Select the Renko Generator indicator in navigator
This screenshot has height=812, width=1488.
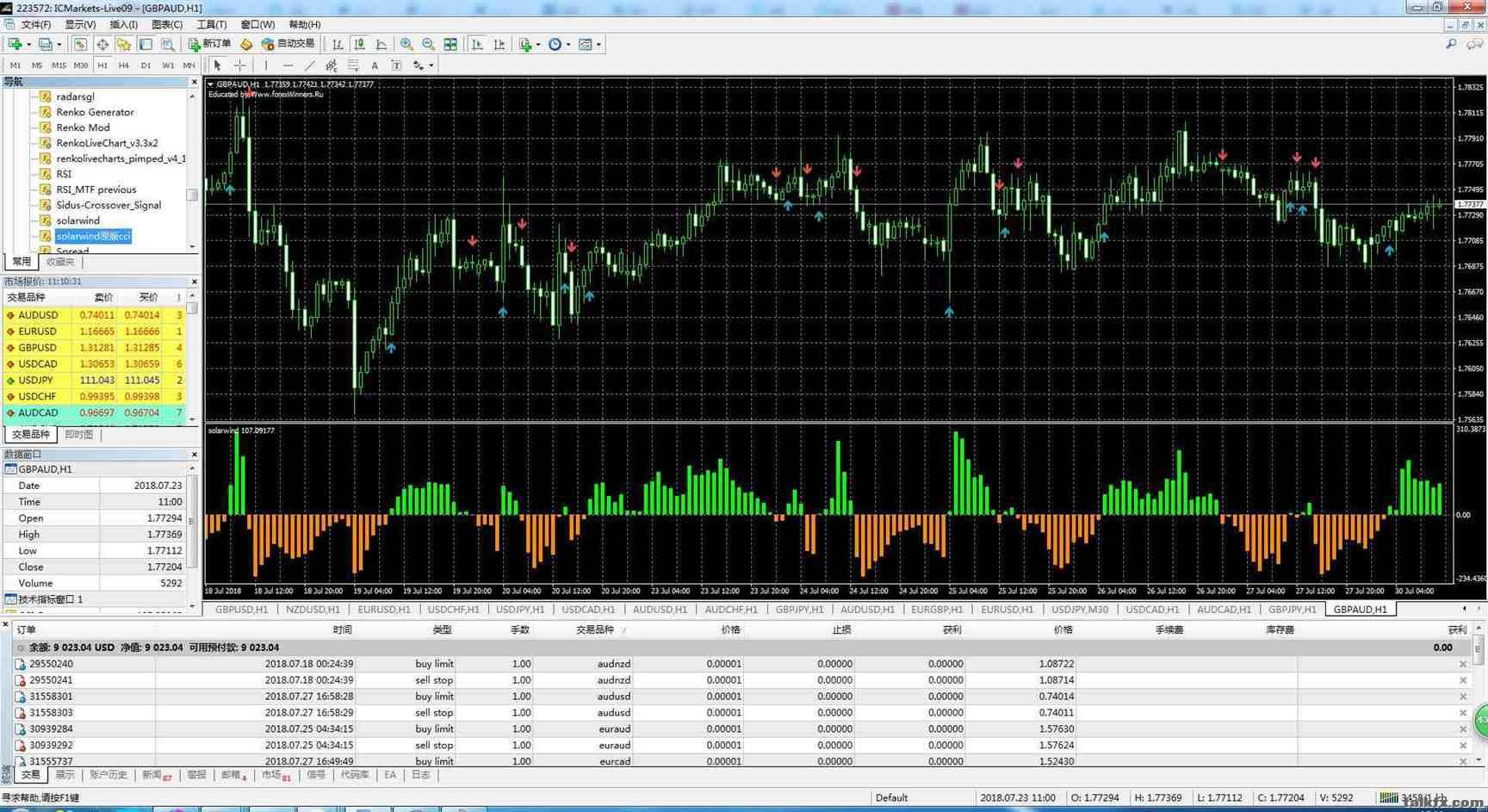pyautogui.click(x=95, y=112)
